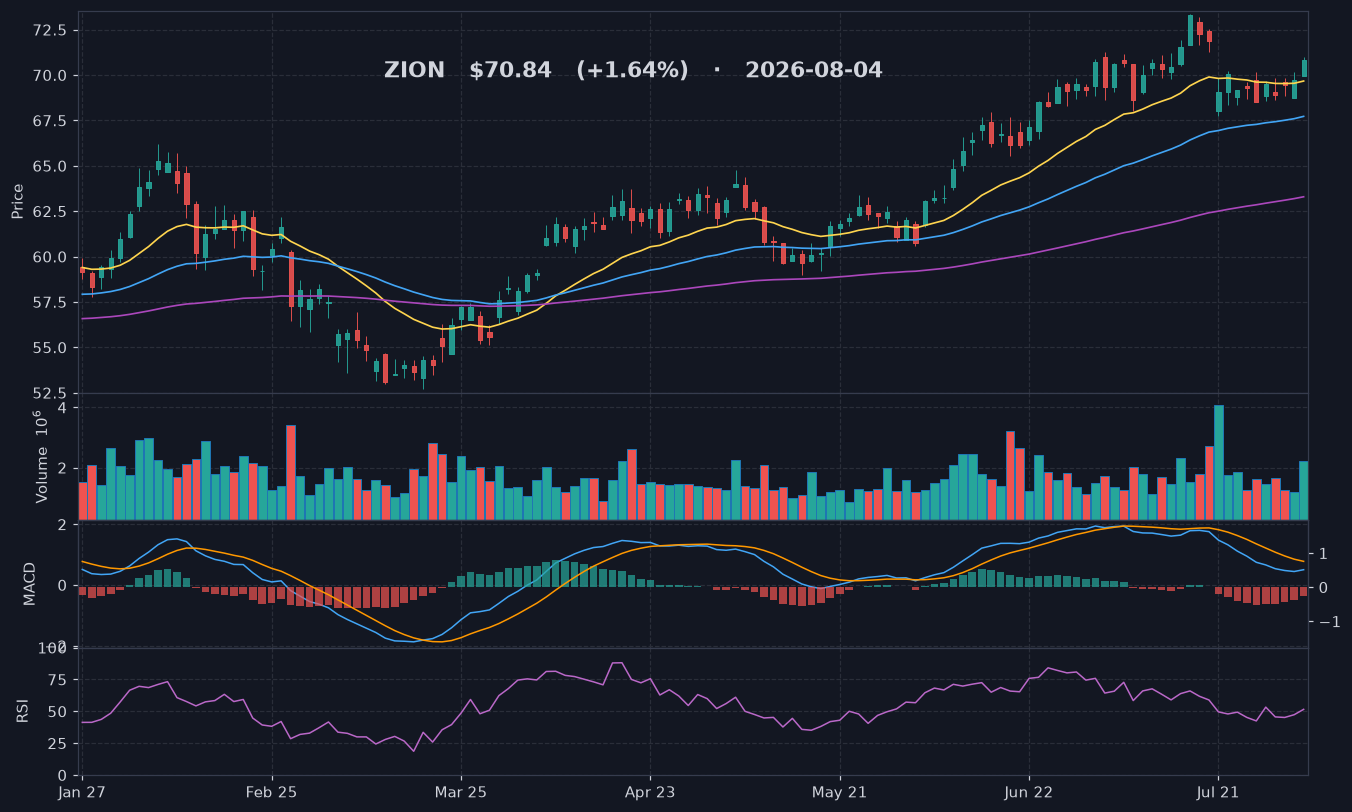1352x812 pixels.
Task: Select the May 21 date axis label
Action: [840, 793]
